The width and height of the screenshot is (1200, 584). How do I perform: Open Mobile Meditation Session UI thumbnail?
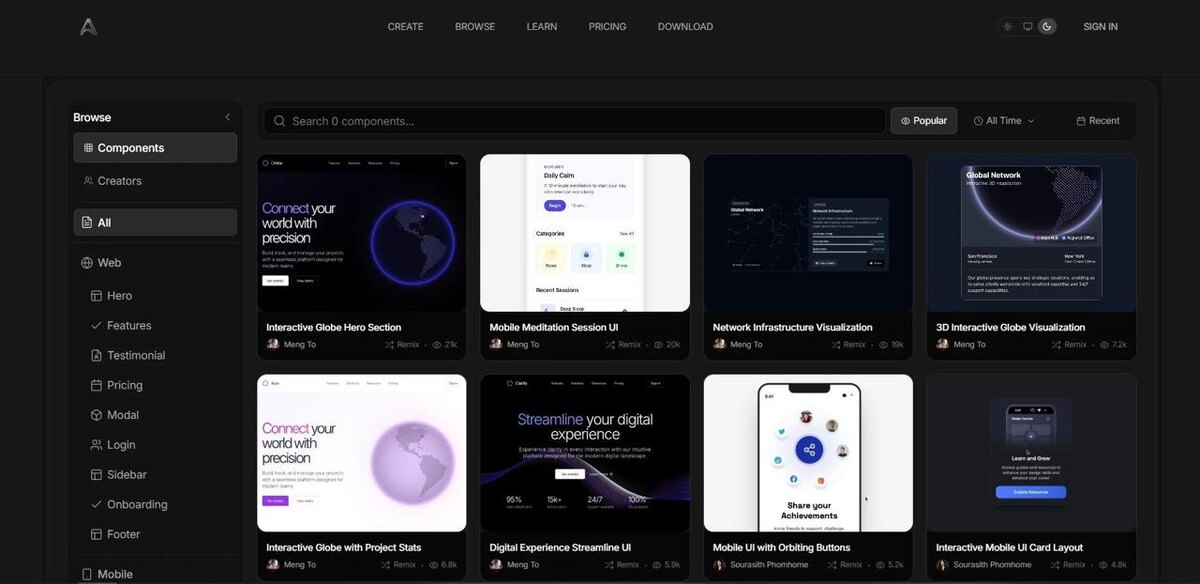click(585, 233)
